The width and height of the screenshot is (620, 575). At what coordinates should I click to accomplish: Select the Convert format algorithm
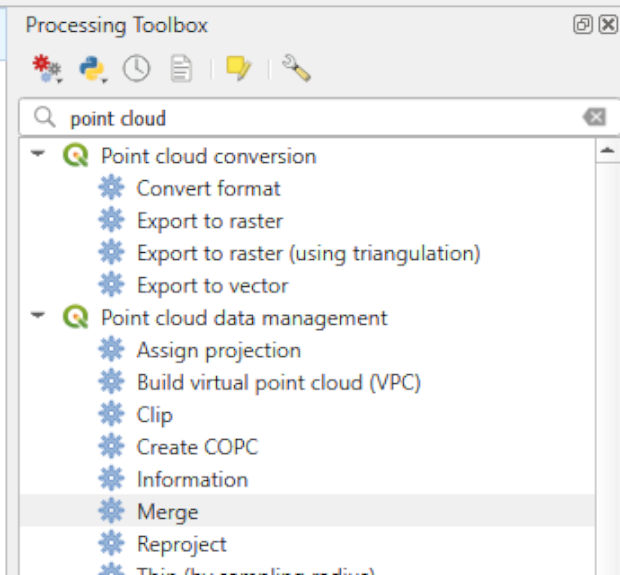point(208,188)
